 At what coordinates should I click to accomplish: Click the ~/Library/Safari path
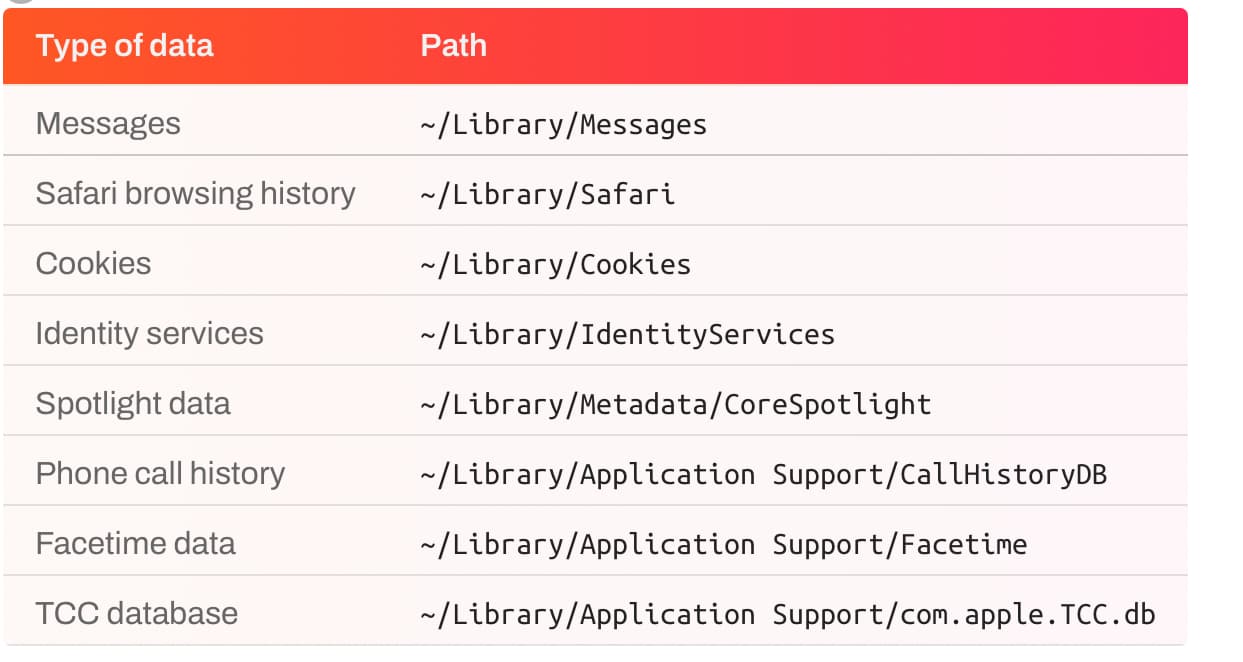[x=547, y=195]
